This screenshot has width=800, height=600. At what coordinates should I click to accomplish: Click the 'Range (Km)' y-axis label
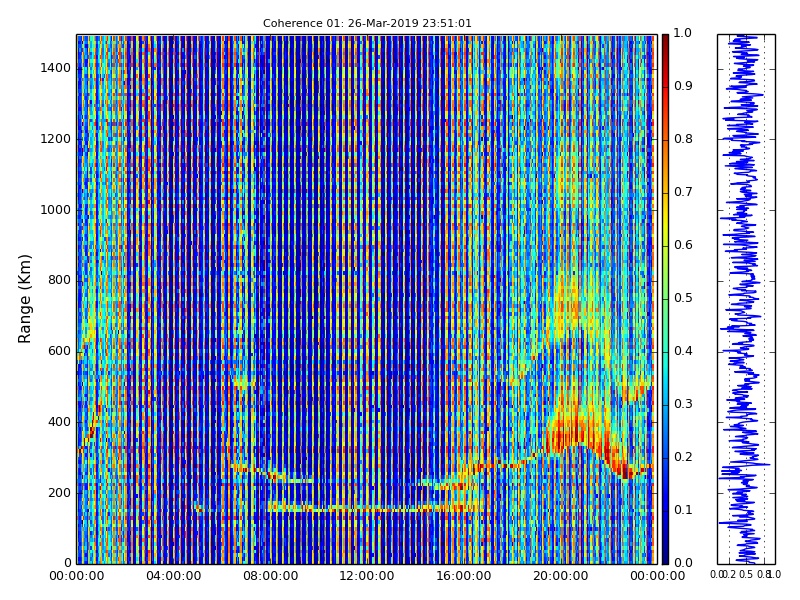point(24,299)
